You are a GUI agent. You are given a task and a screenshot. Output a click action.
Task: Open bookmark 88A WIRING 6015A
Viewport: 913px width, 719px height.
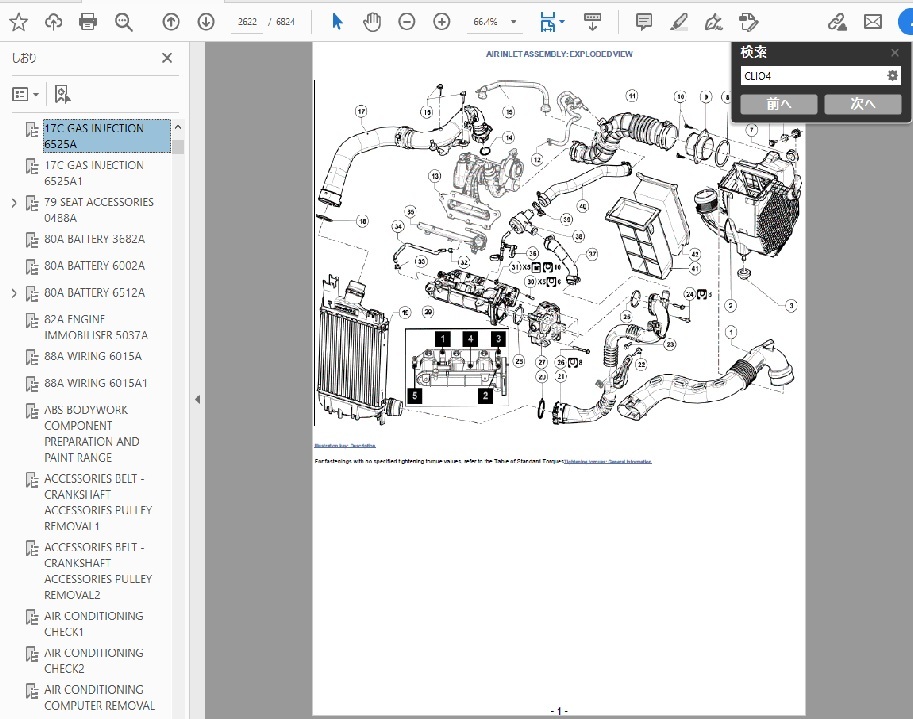coord(93,356)
